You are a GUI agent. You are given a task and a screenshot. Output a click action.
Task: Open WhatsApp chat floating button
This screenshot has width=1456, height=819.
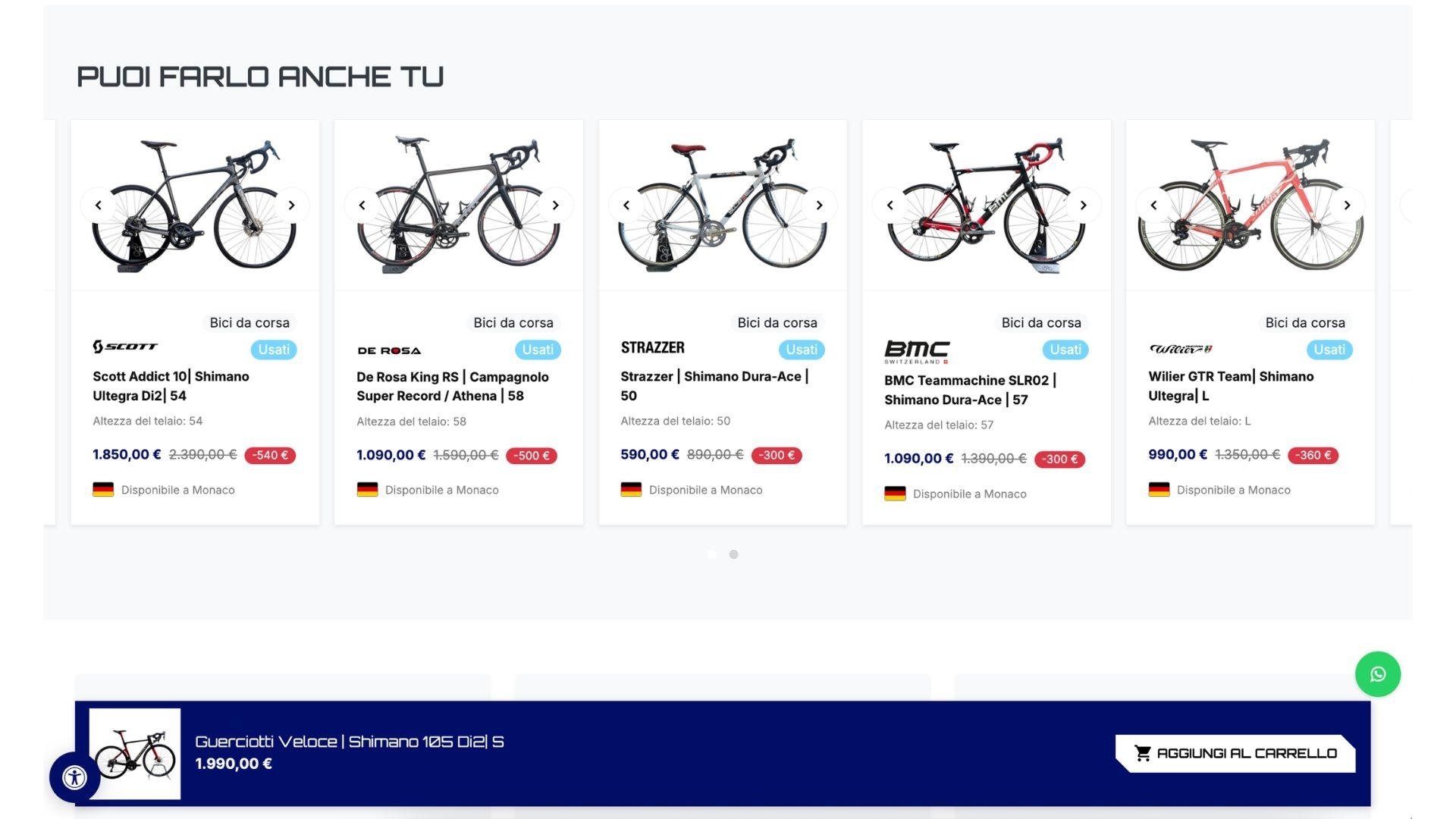point(1377,674)
